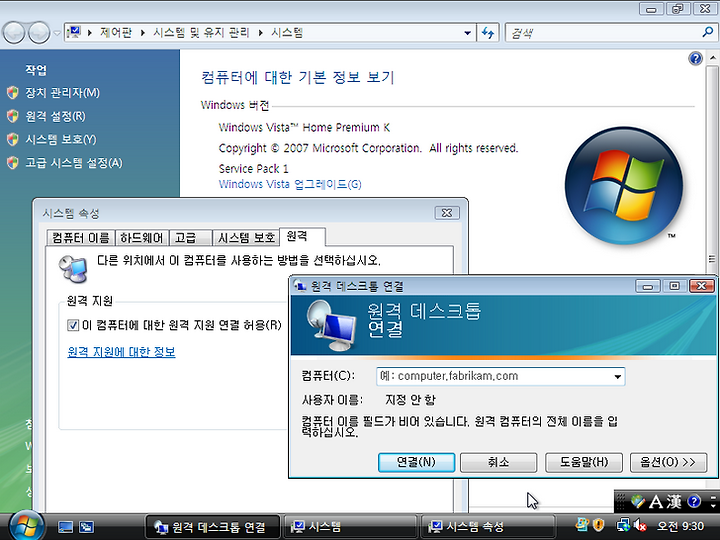Click the muted volume tray icon
The height and width of the screenshot is (540, 720).
point(640,525)
